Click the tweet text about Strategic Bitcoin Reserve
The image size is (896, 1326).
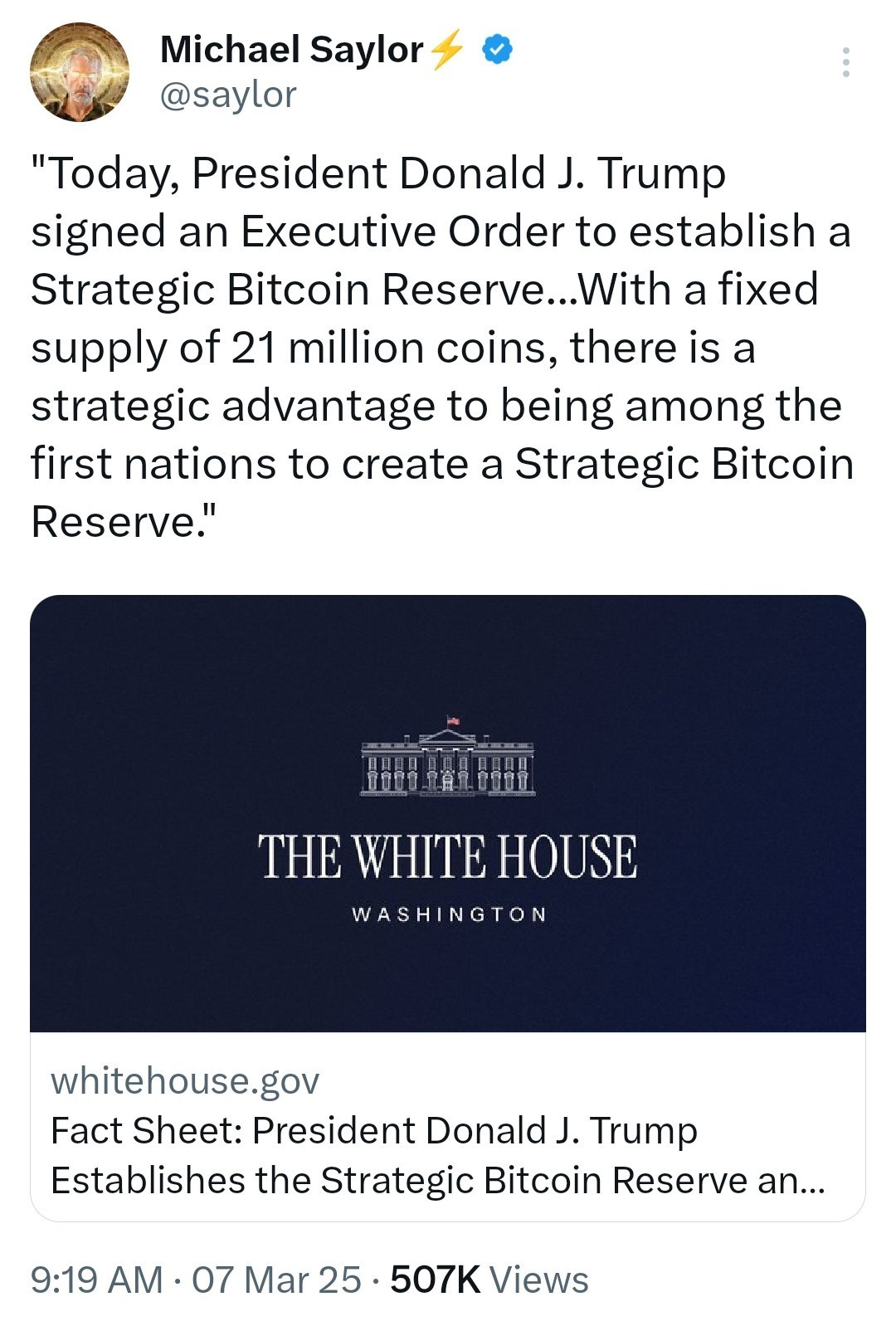[442, 347]
